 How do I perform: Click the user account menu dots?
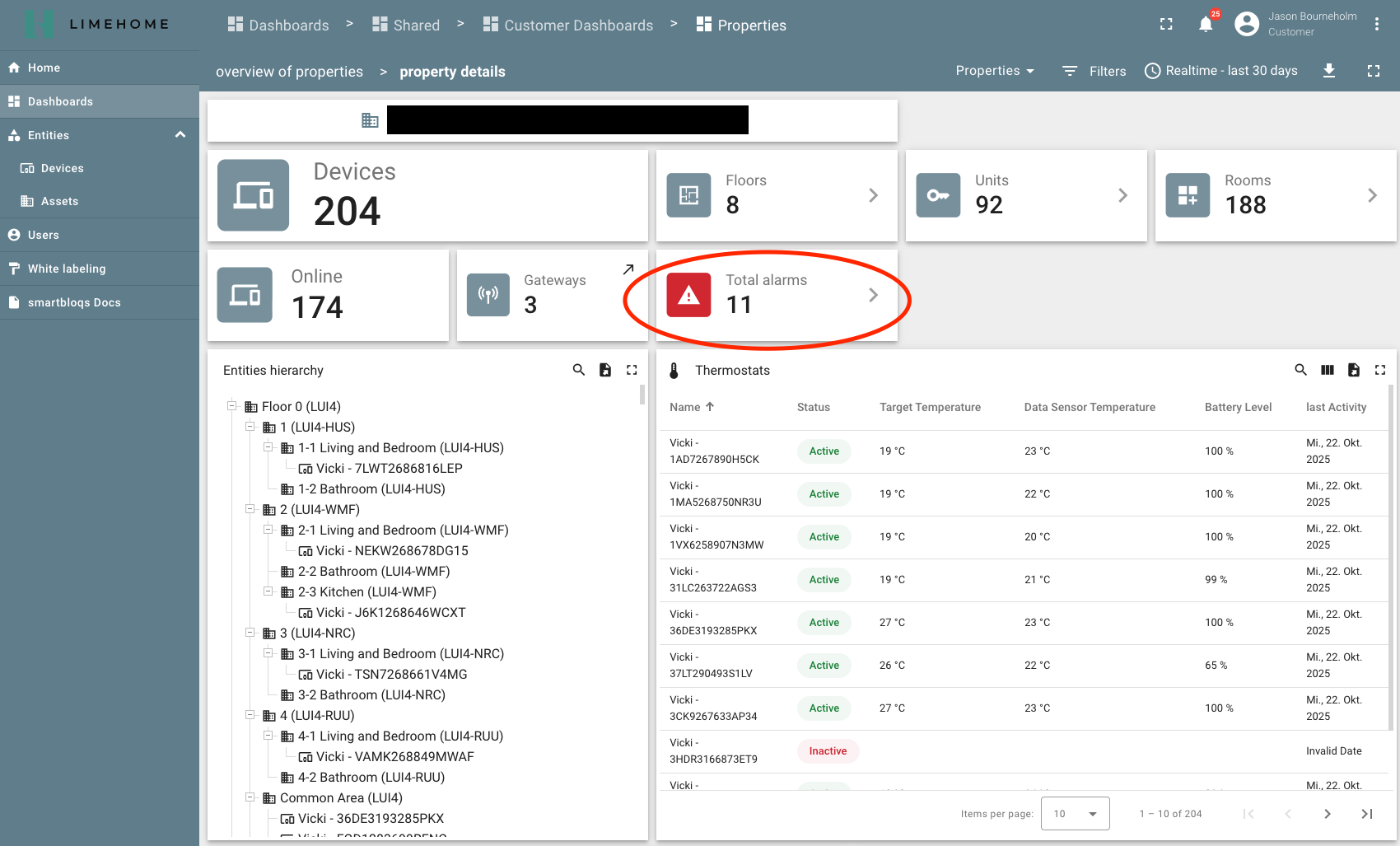1377,25
